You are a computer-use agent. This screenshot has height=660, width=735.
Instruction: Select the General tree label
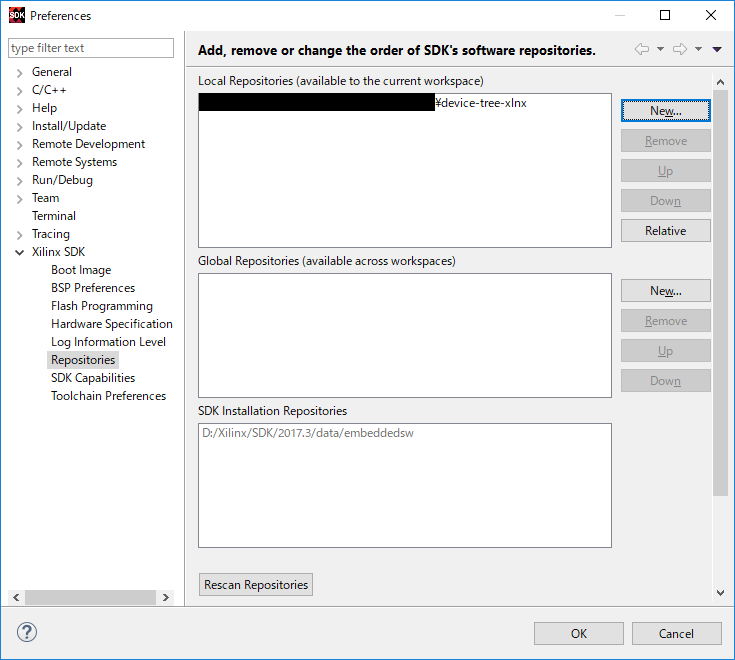click(x=52, y=72)
